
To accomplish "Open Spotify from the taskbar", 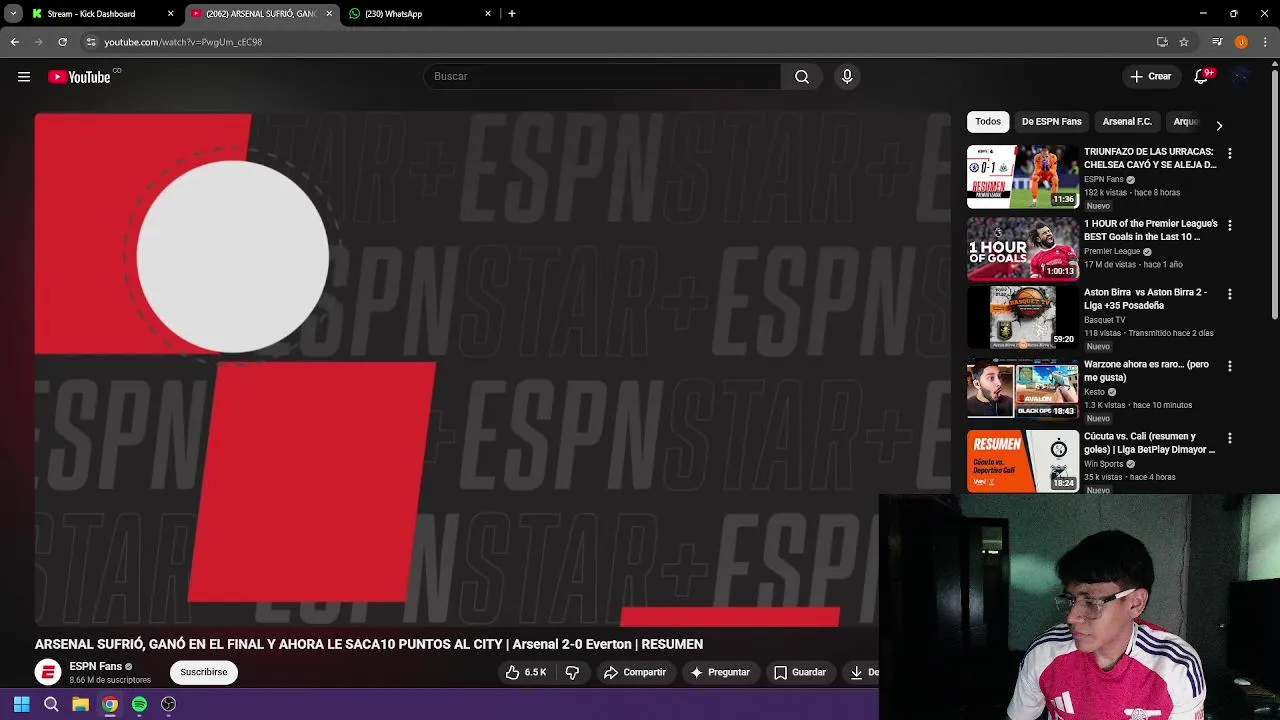I will pos(139,704).
